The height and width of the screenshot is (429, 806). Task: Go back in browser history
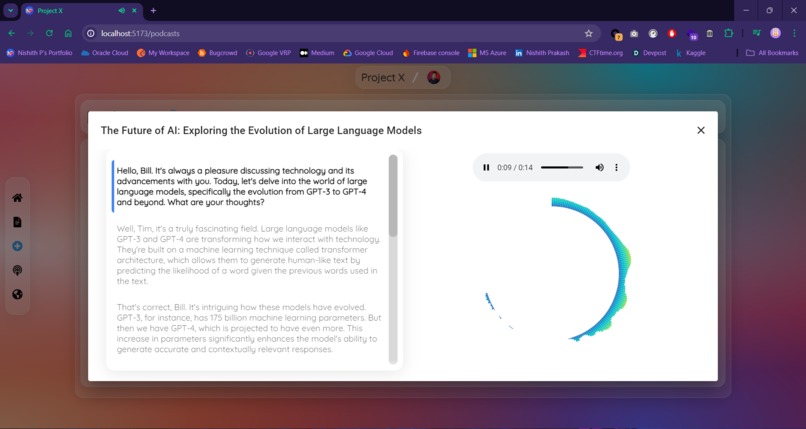pyautogui.click(x=11, y=33)
